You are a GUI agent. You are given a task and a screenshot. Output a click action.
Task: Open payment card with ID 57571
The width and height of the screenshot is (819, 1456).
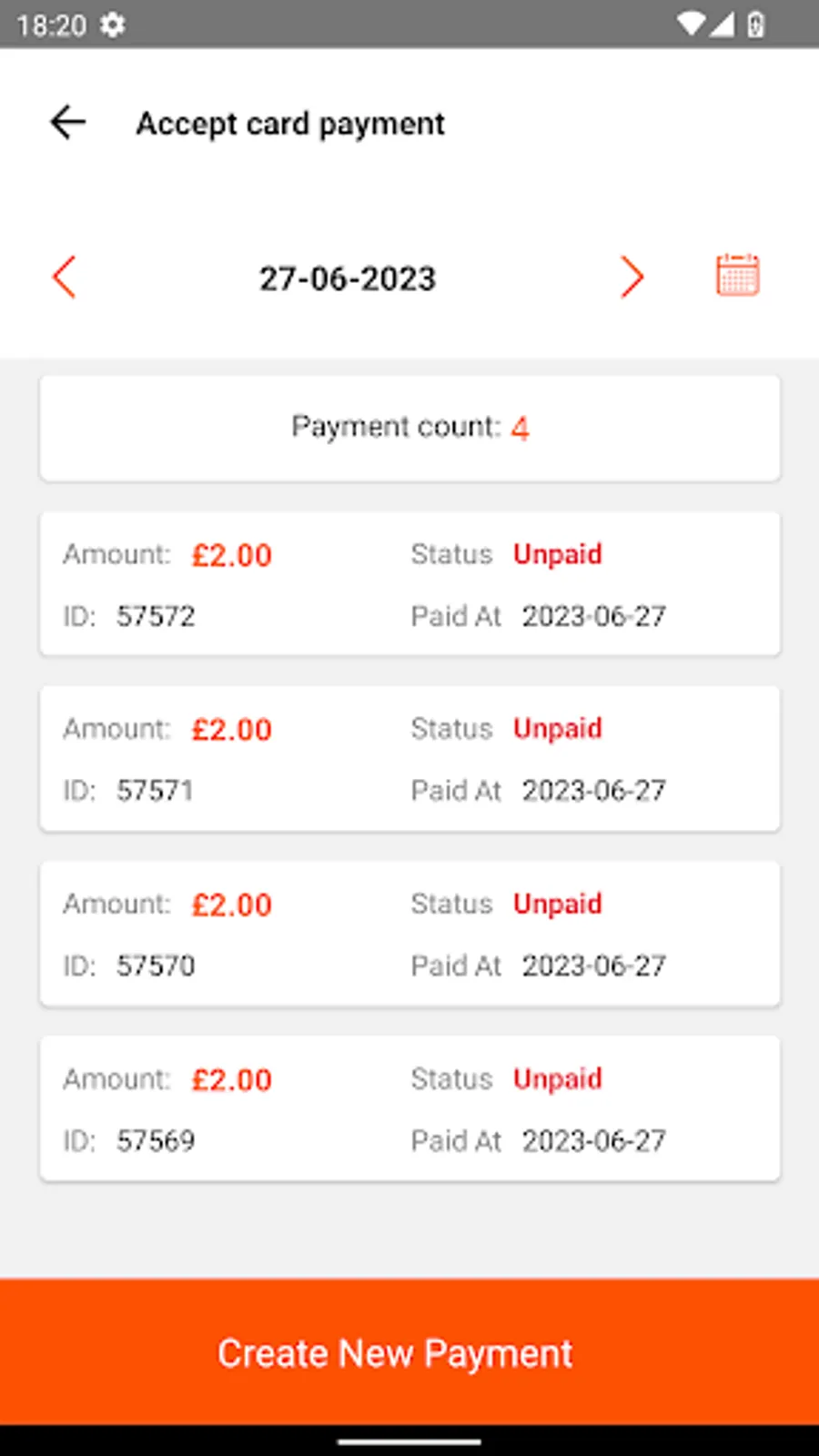[409, 758]
